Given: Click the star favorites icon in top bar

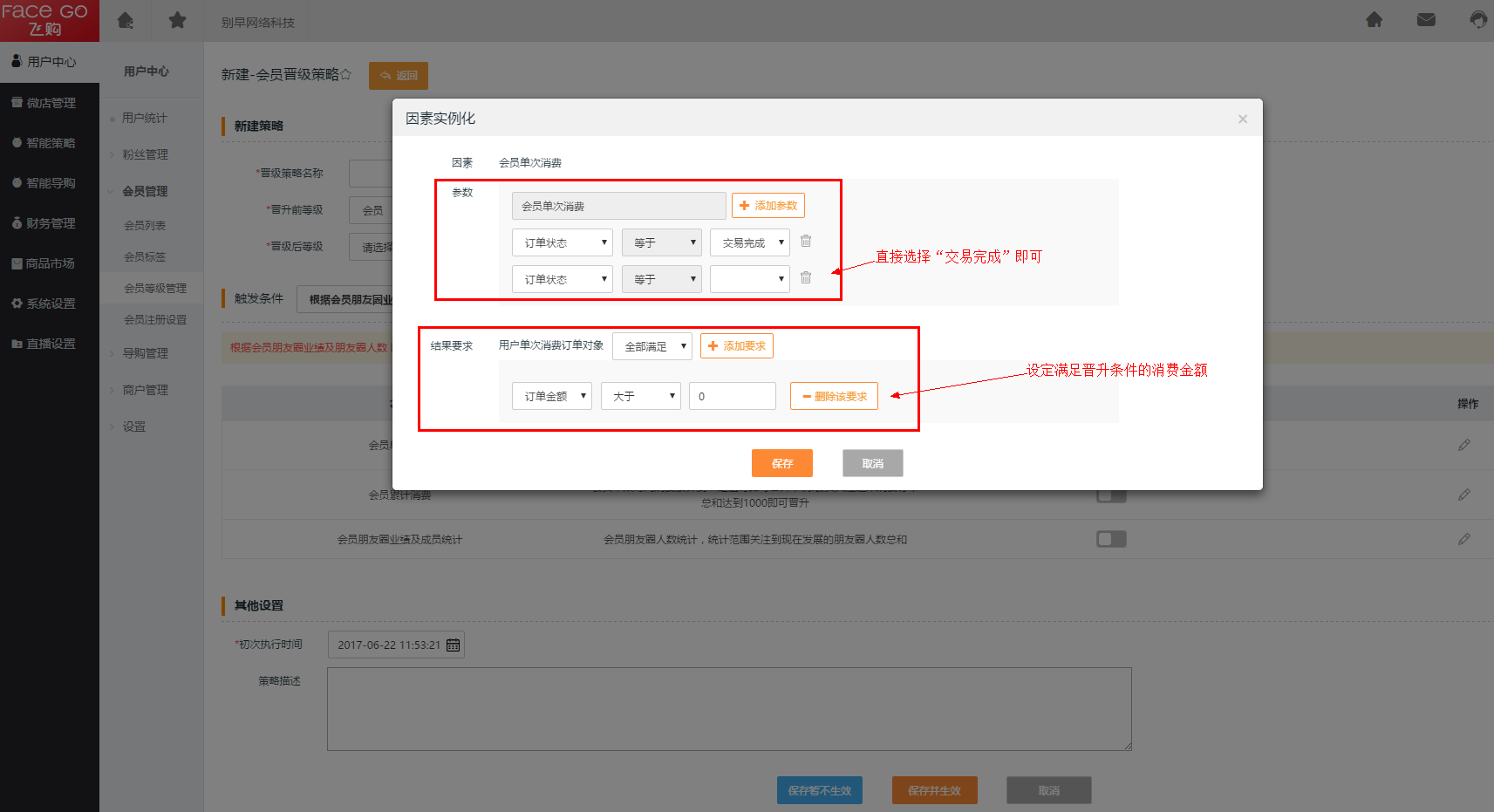Looking at the screenshot, I should tap(178, 20).
